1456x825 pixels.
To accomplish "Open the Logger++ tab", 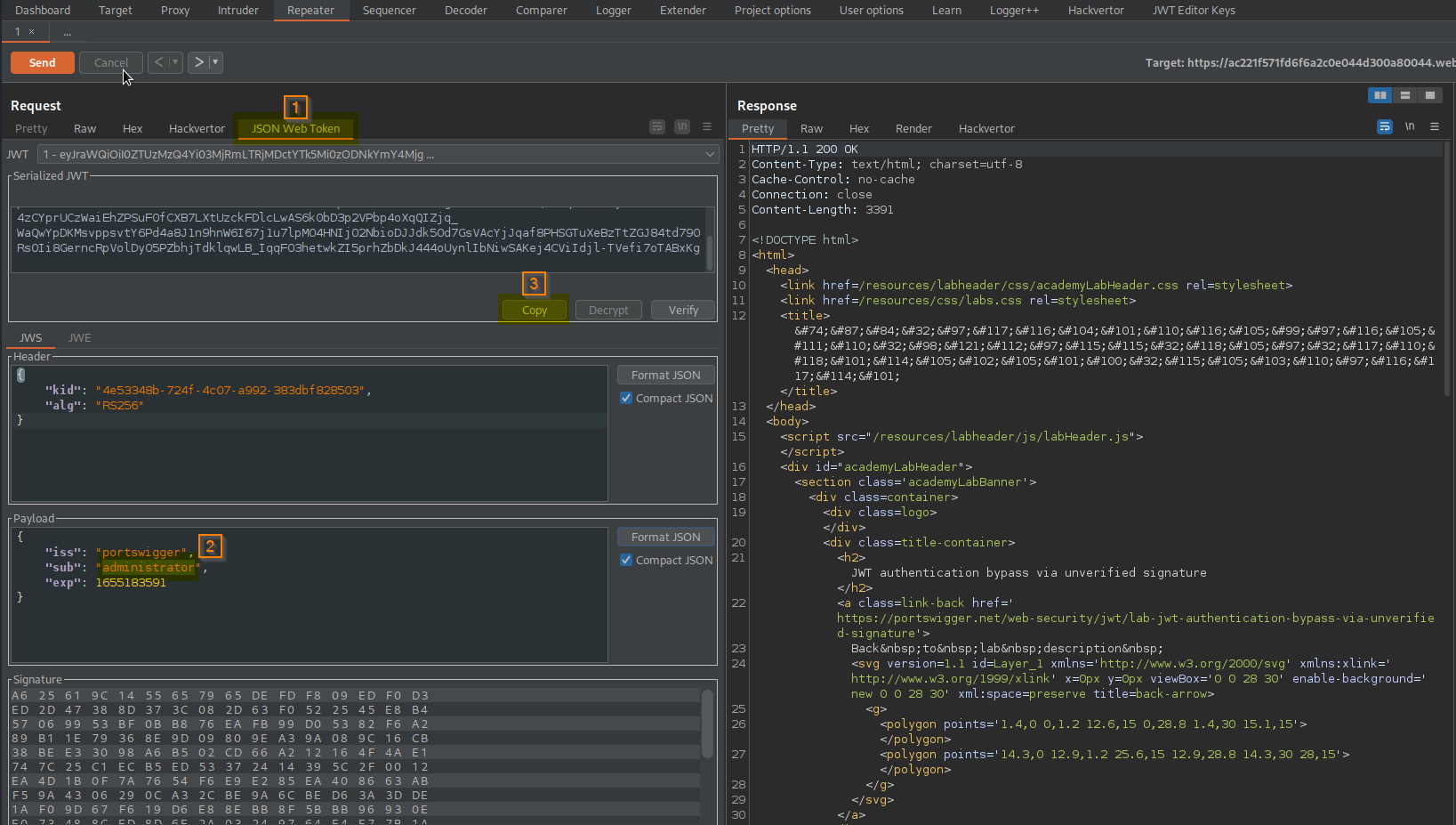I will (1015, 11).
